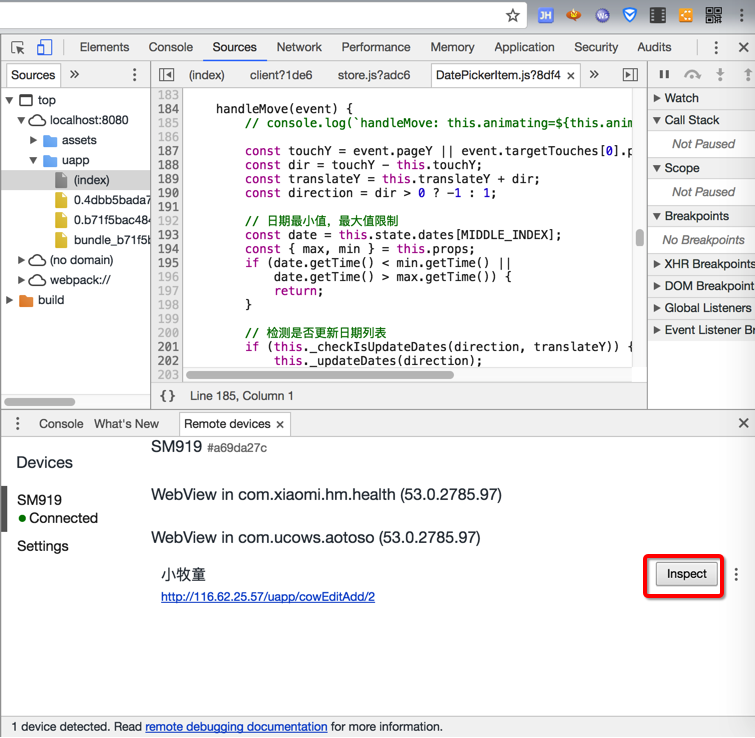
Task: Open the Security tab
Action: [596, 47]
